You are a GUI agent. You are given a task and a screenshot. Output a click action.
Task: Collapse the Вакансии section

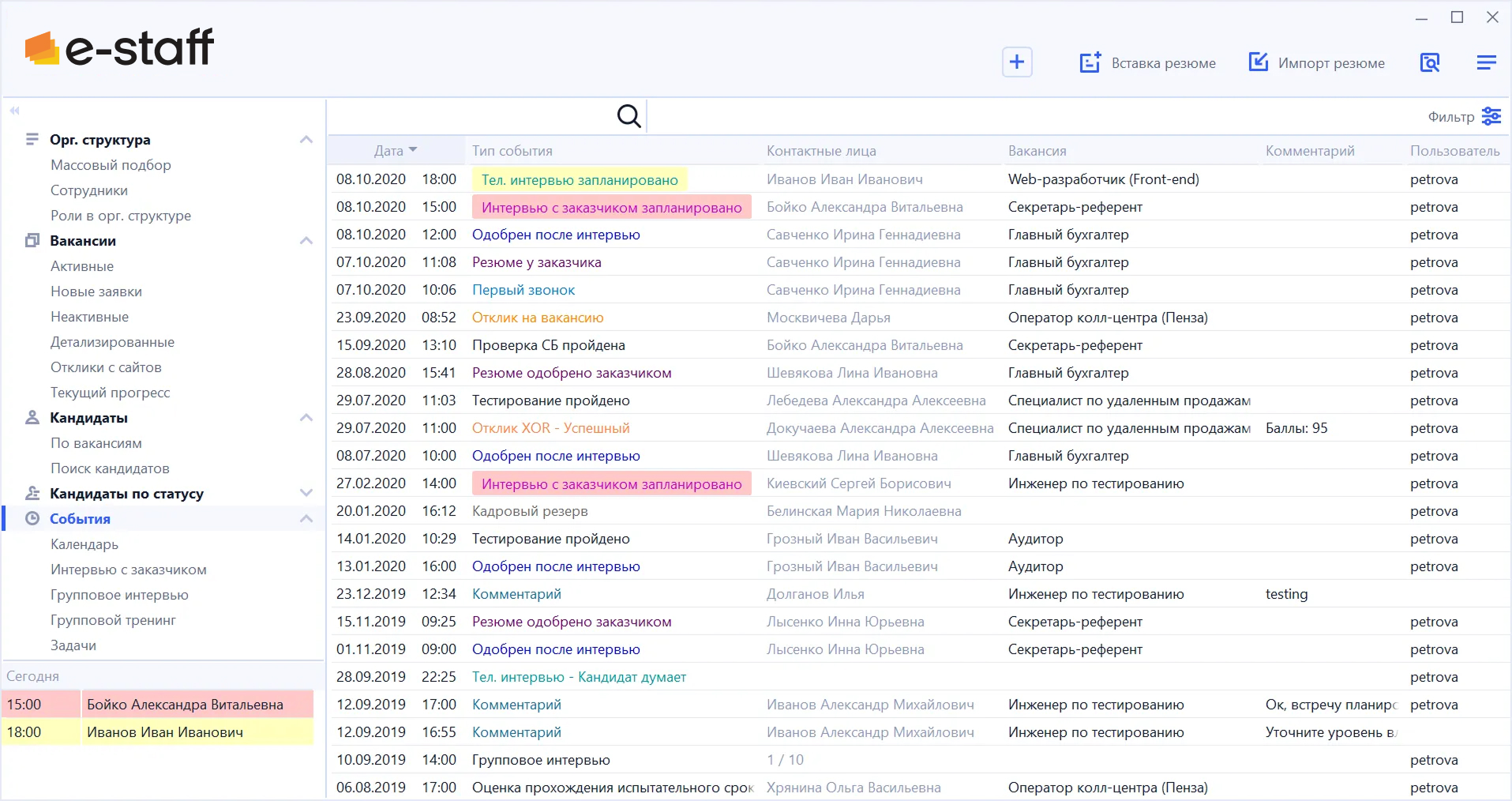[x=306, y=241]
